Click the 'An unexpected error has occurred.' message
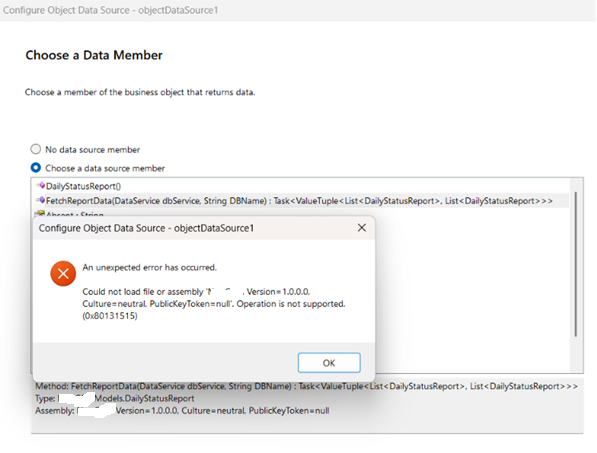597x453 pixels. (x=150, y=268)
